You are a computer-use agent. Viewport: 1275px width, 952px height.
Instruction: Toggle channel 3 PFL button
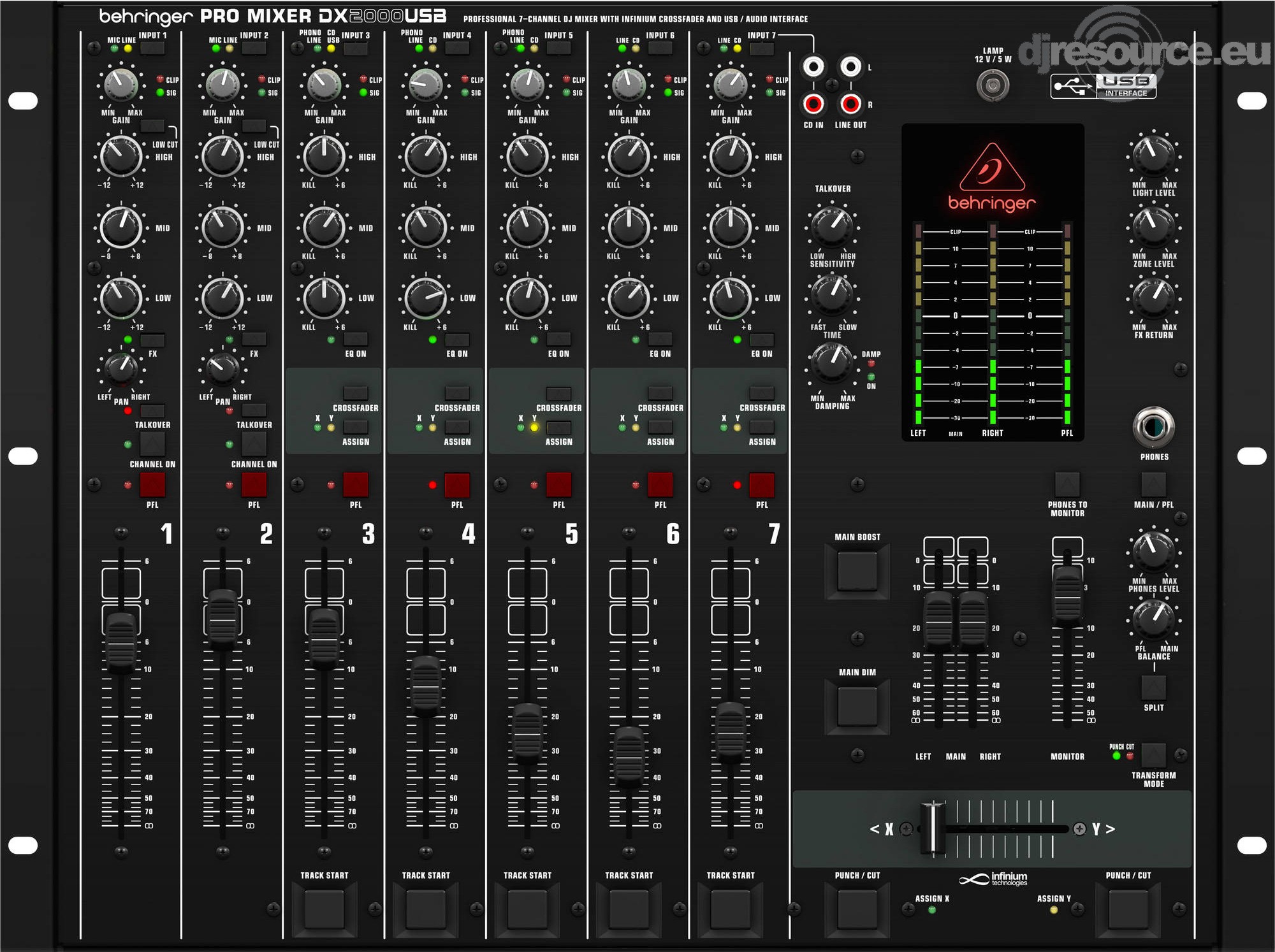pos(355,485)
